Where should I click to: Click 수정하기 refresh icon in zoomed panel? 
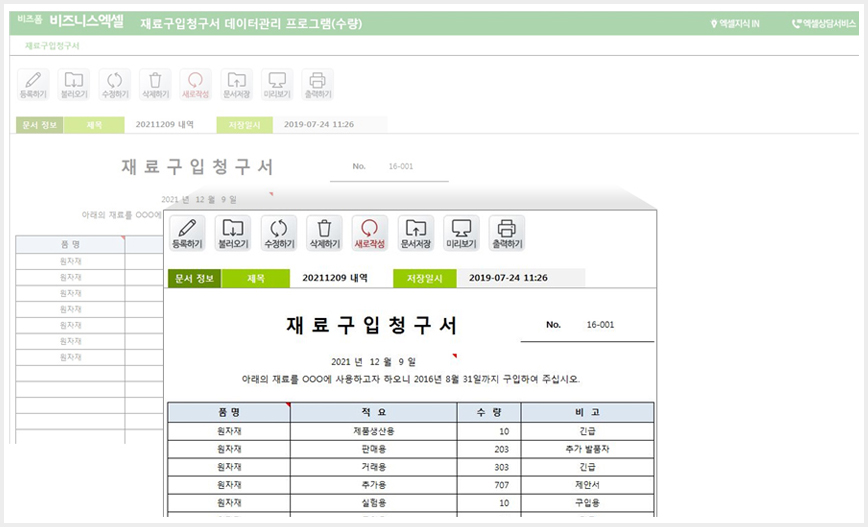278,233
